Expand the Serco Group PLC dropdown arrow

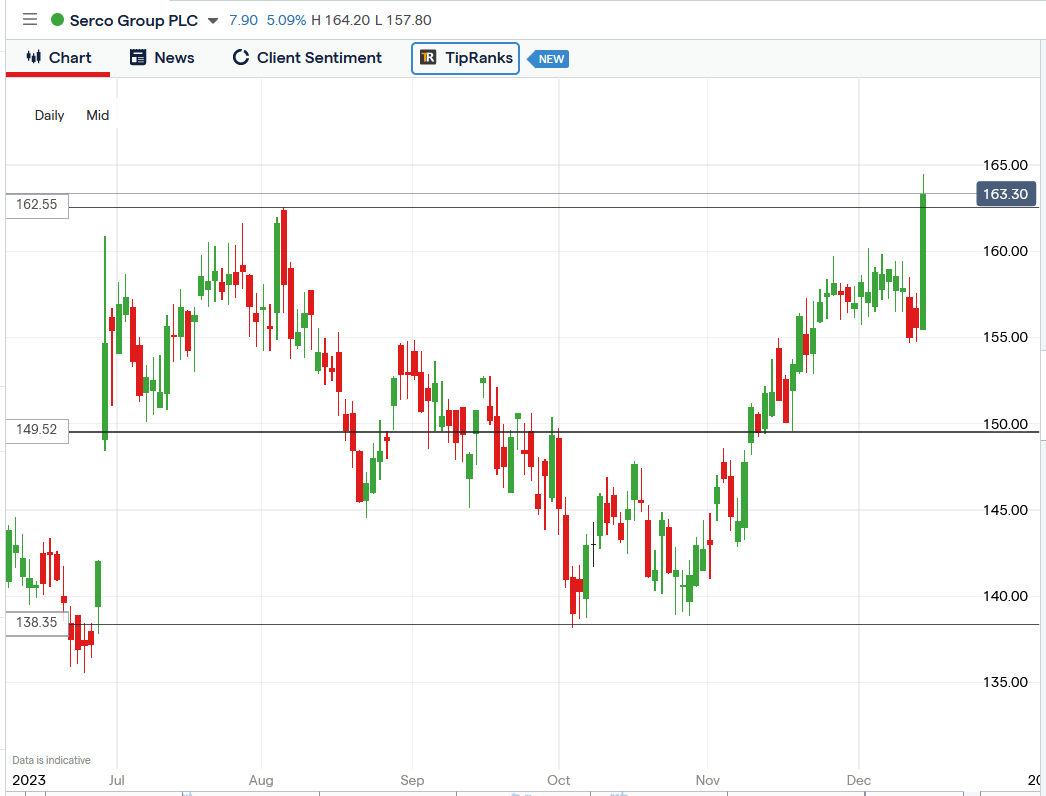(213, 21)
